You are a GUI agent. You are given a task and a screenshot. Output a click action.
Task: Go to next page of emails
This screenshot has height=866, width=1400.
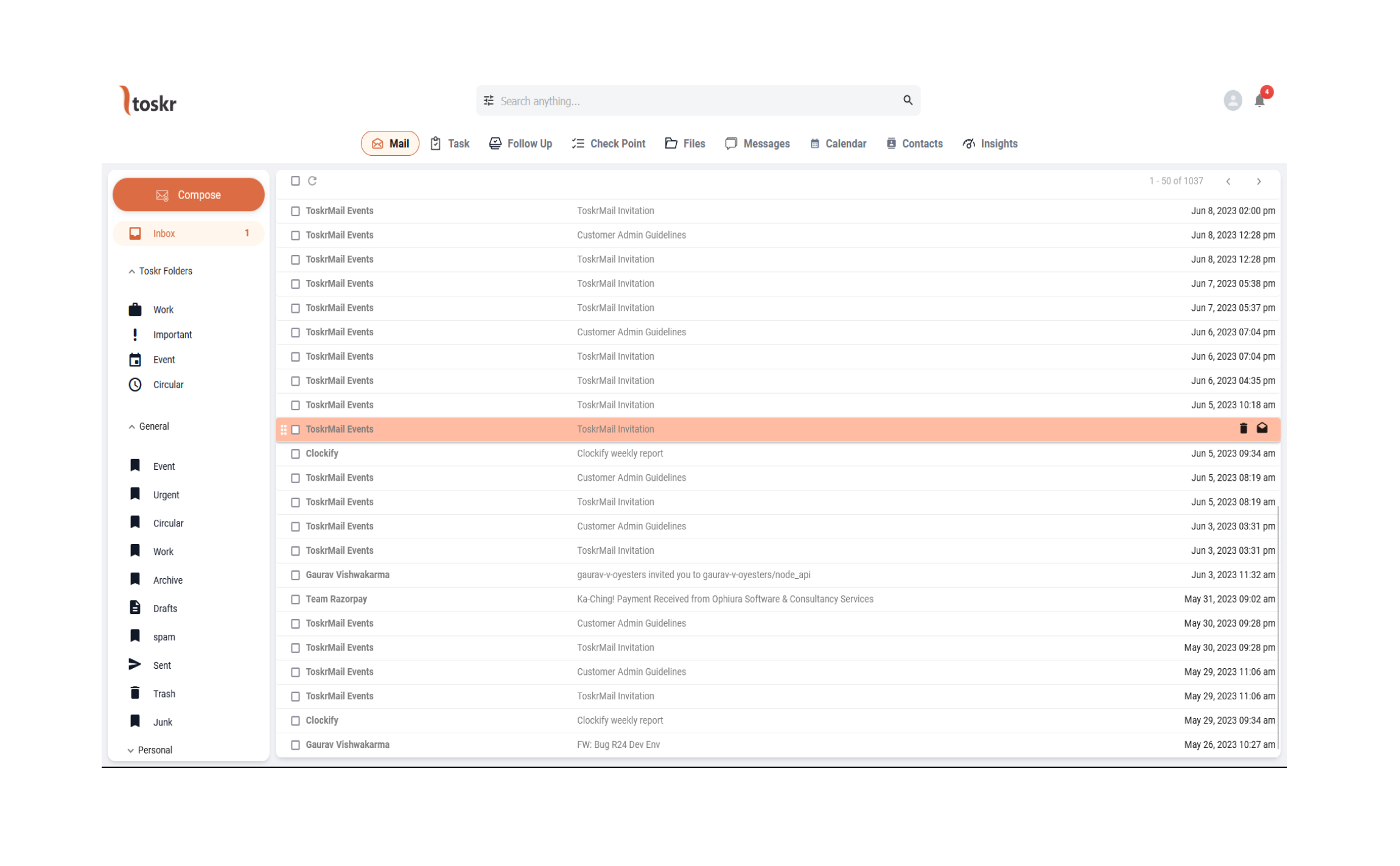click(1258, 181)
